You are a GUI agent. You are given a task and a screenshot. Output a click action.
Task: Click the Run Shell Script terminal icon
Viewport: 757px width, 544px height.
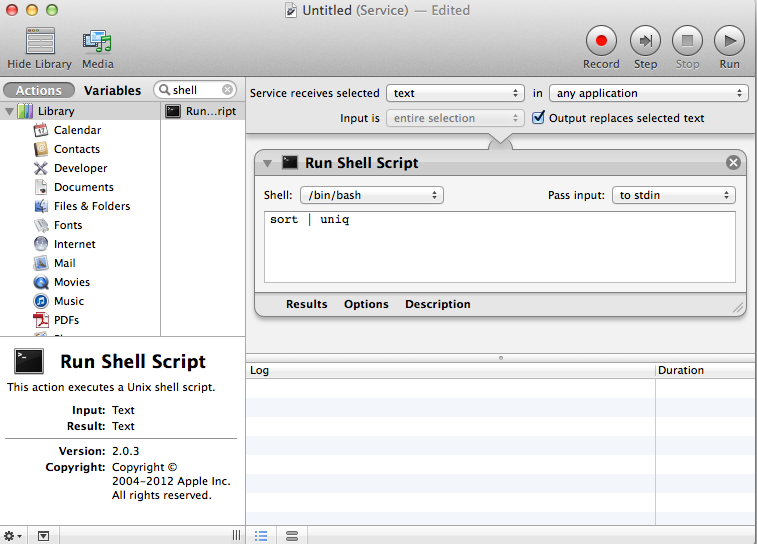pyautogui.click(x=290, y=162)
